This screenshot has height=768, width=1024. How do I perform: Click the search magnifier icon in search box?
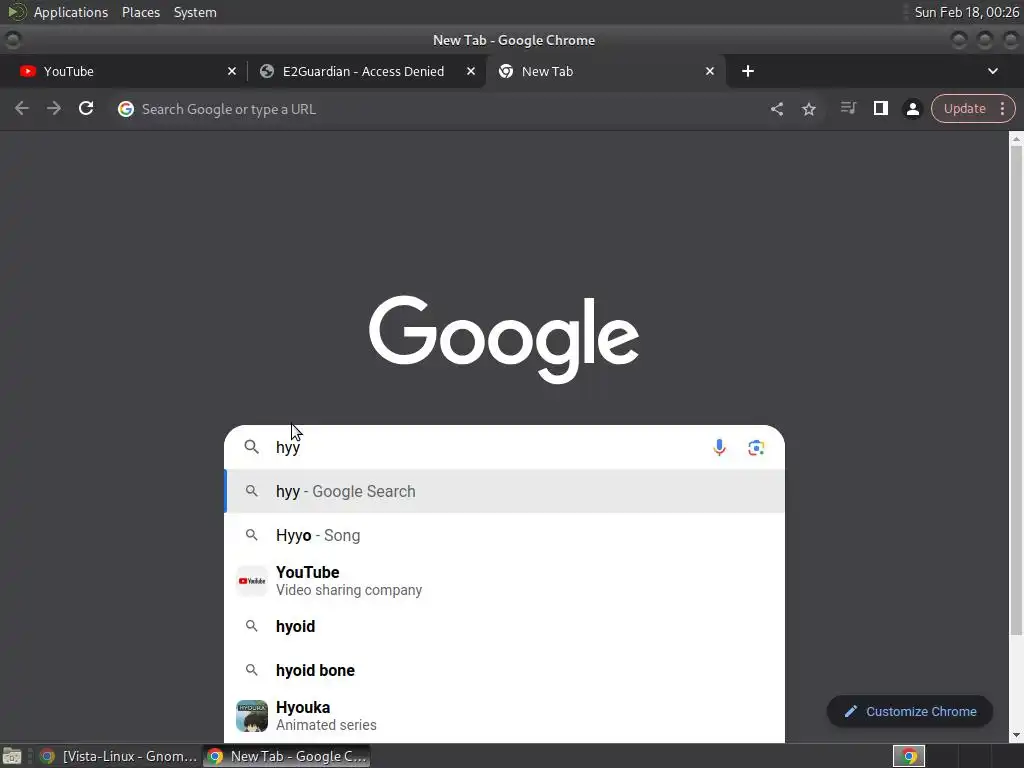click(x=251, y=447)
